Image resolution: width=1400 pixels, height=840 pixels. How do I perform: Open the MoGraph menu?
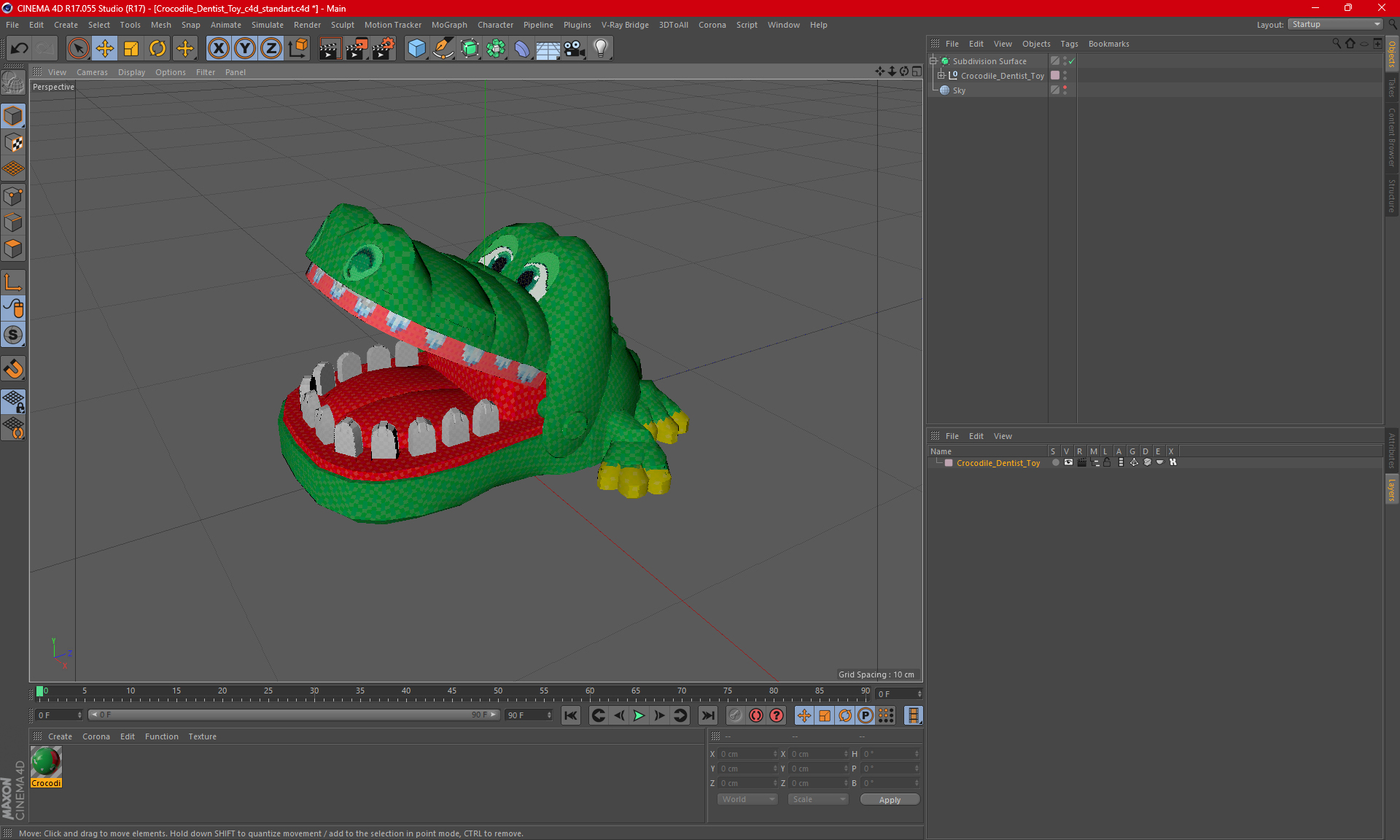pyautogui.click(x=449, y=25)
